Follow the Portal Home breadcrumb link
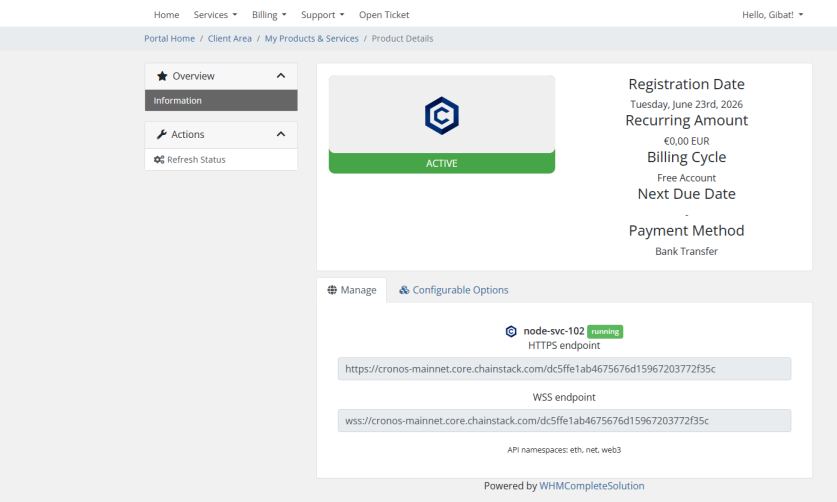 coord(169,38)
